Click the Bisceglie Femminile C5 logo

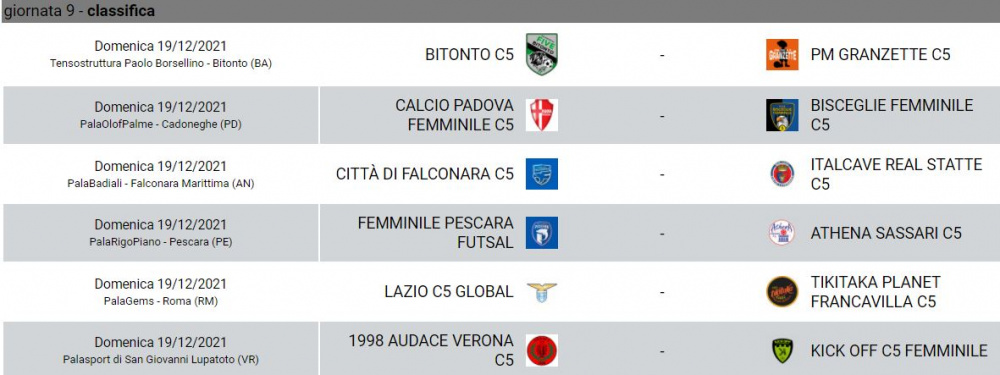pos(782,115)
